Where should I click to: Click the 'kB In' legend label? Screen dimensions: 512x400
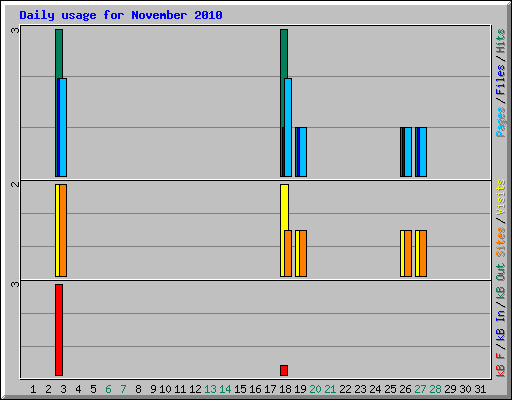click(x=501, y=325)
